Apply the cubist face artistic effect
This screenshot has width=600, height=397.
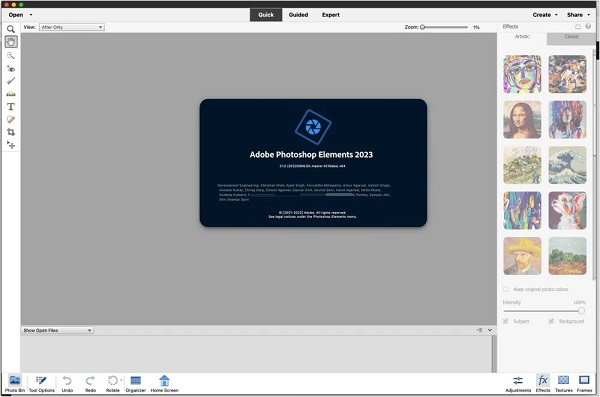pos(522,74)
